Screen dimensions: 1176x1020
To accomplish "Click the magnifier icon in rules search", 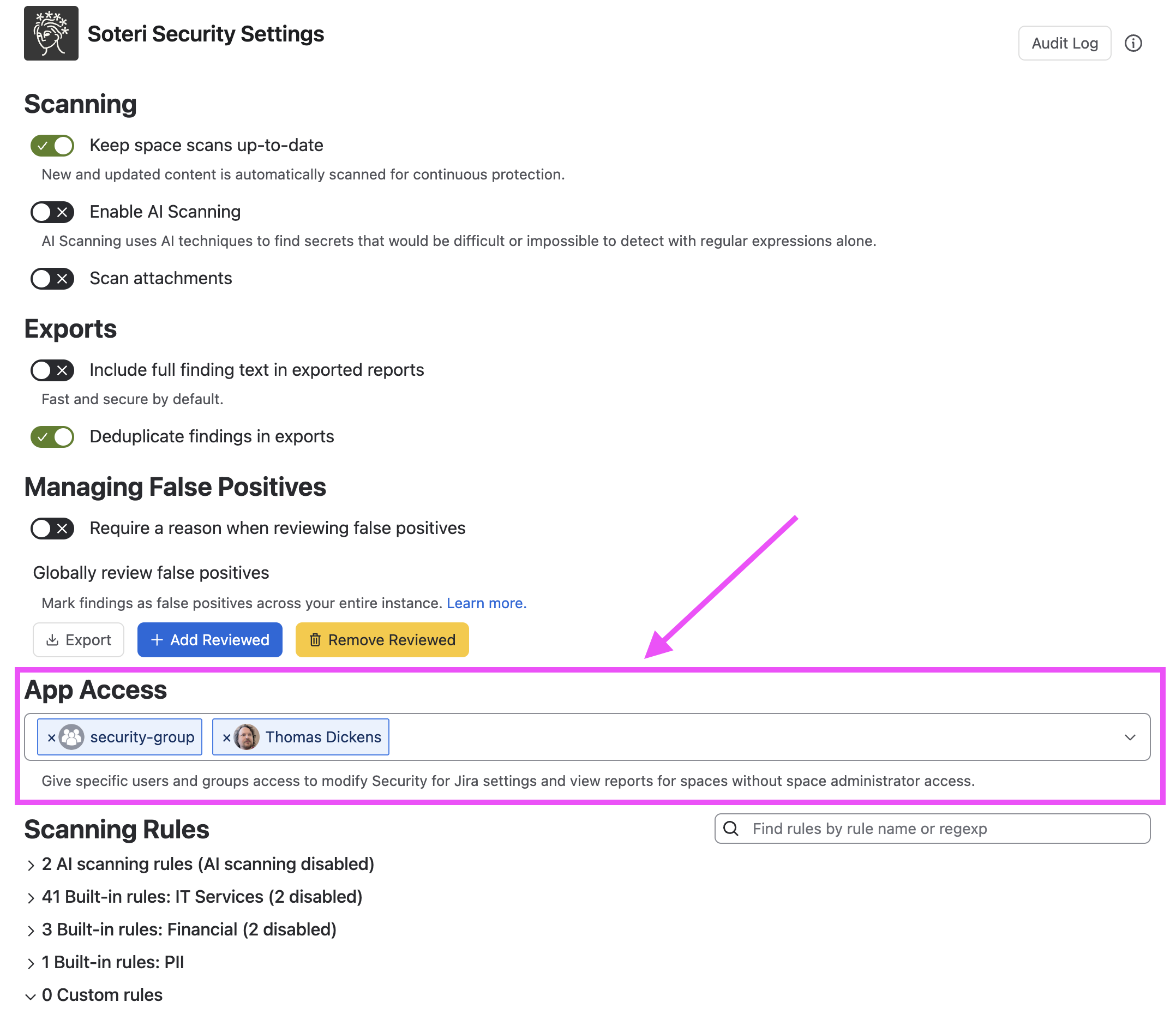I will (731, 829).
